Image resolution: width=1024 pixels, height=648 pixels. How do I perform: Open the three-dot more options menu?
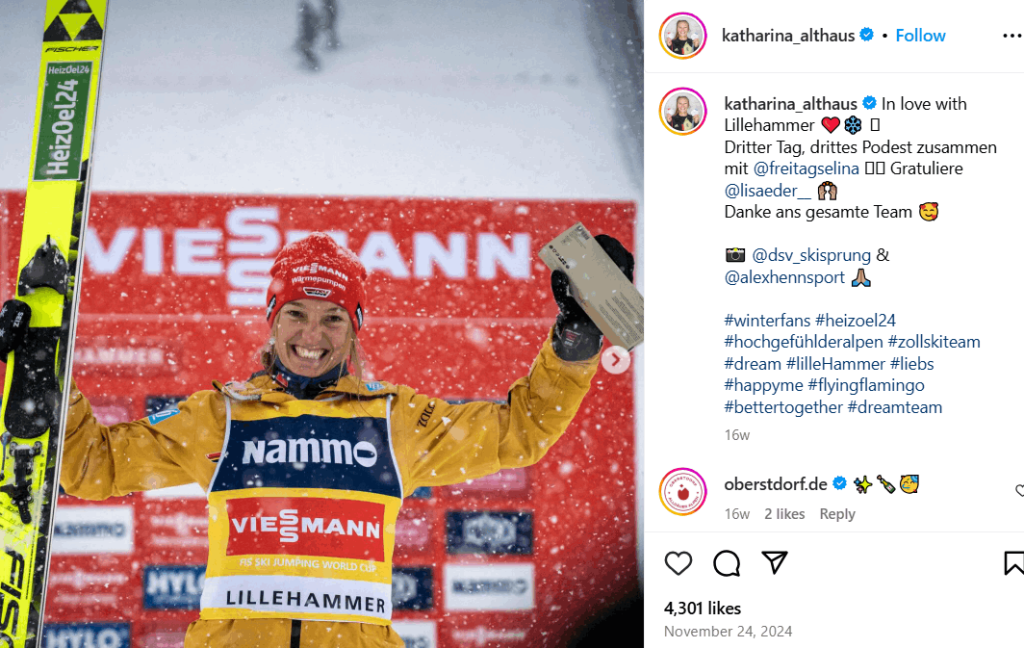[1012, 36]
